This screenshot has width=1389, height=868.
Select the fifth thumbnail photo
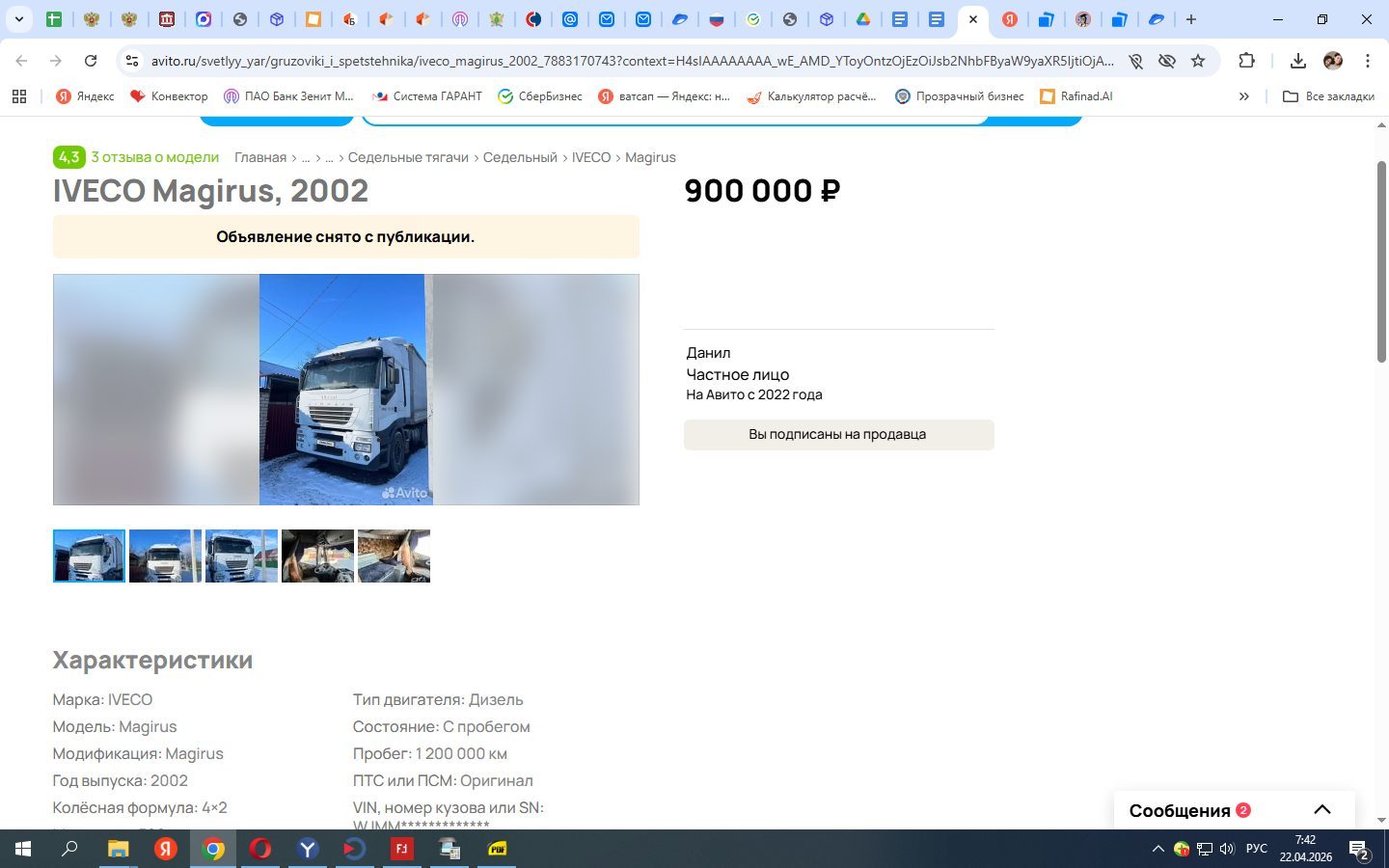[394, 556]
